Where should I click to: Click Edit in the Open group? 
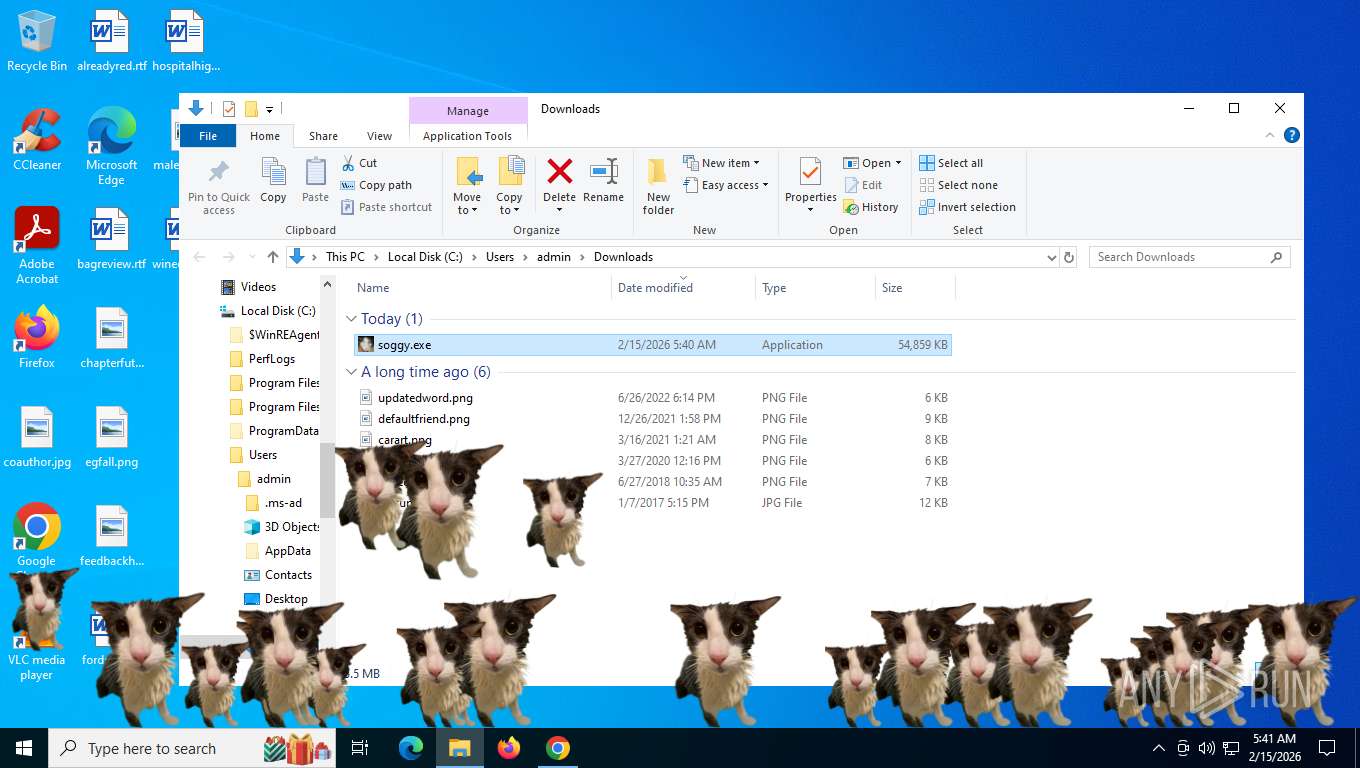[x=863, y=185]
